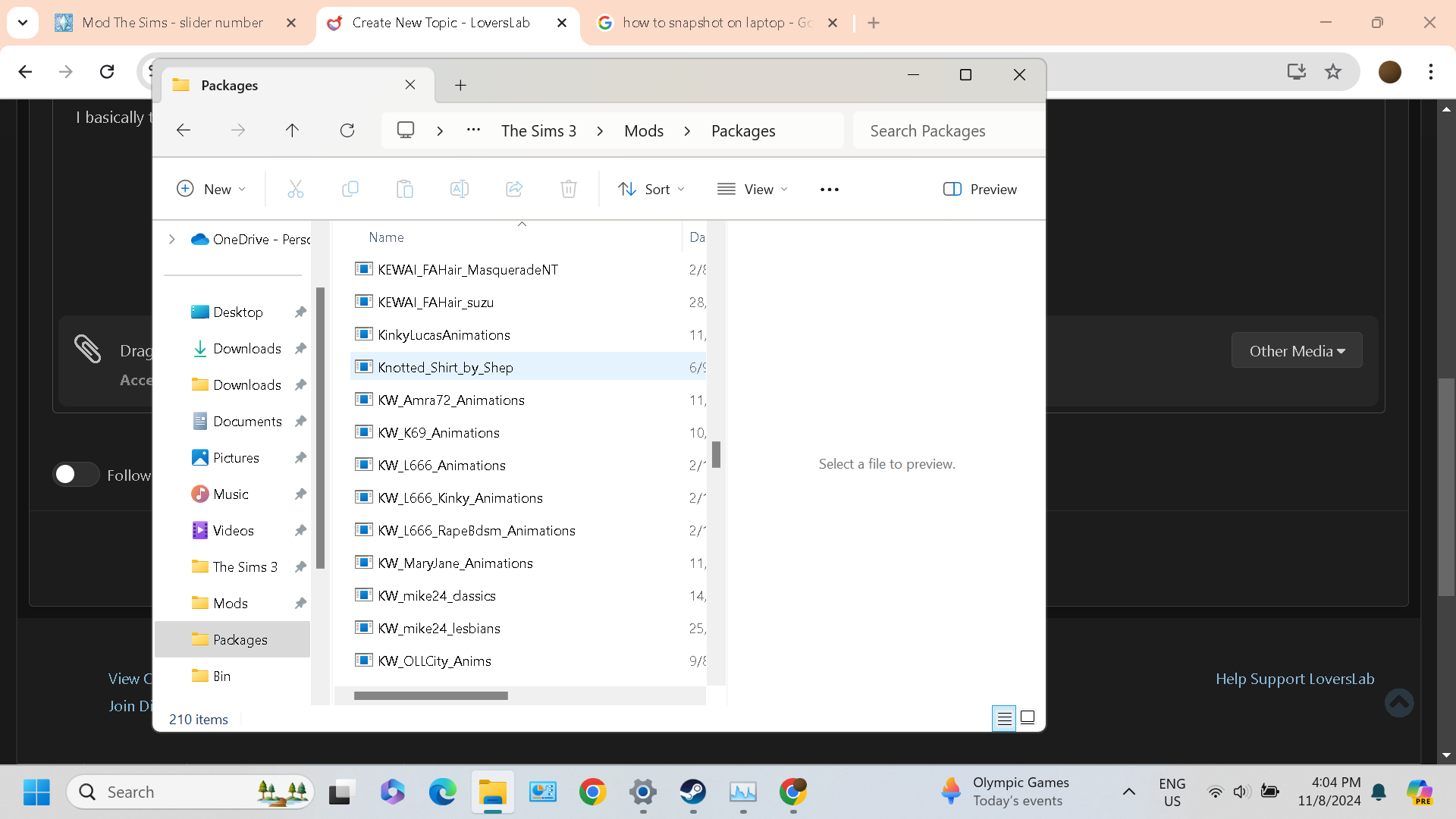This screenshot has width=1456, height=819.
Task: Click The Sims 3 in address breadcrumb
Action: (x=538, y=131)
